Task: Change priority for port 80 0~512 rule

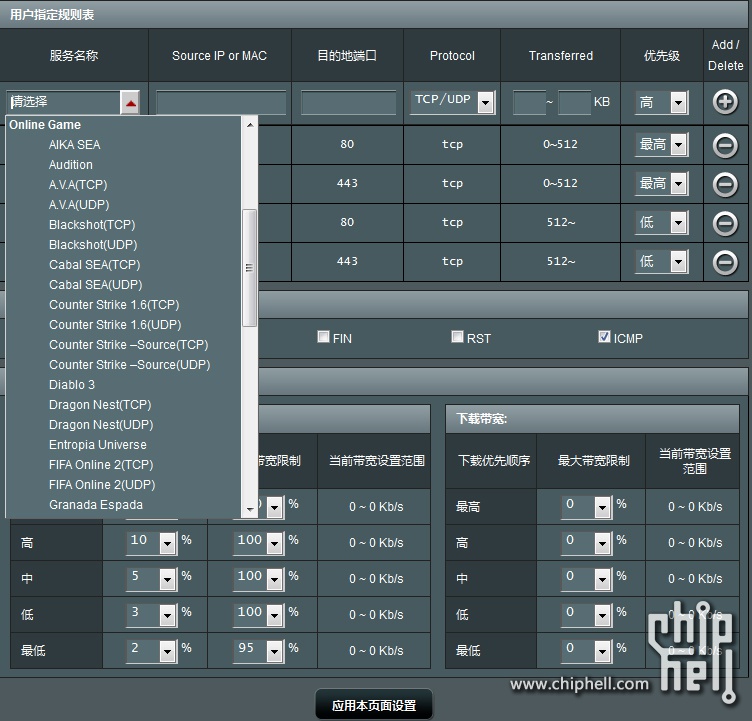Action: click(662, 144)
